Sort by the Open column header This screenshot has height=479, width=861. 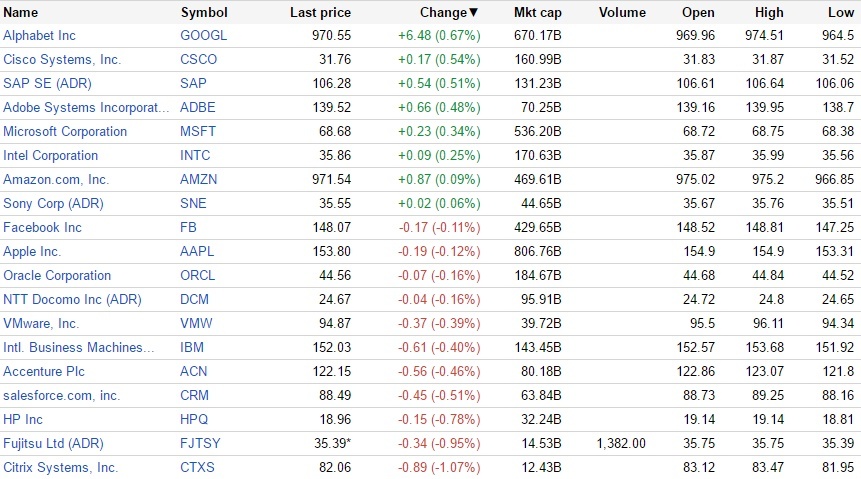[x=698, y=13]
